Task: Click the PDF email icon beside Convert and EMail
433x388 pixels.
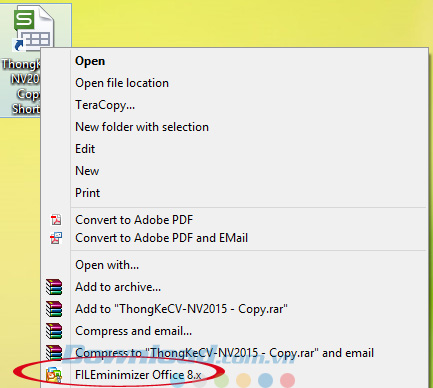Action: [56, 238]
